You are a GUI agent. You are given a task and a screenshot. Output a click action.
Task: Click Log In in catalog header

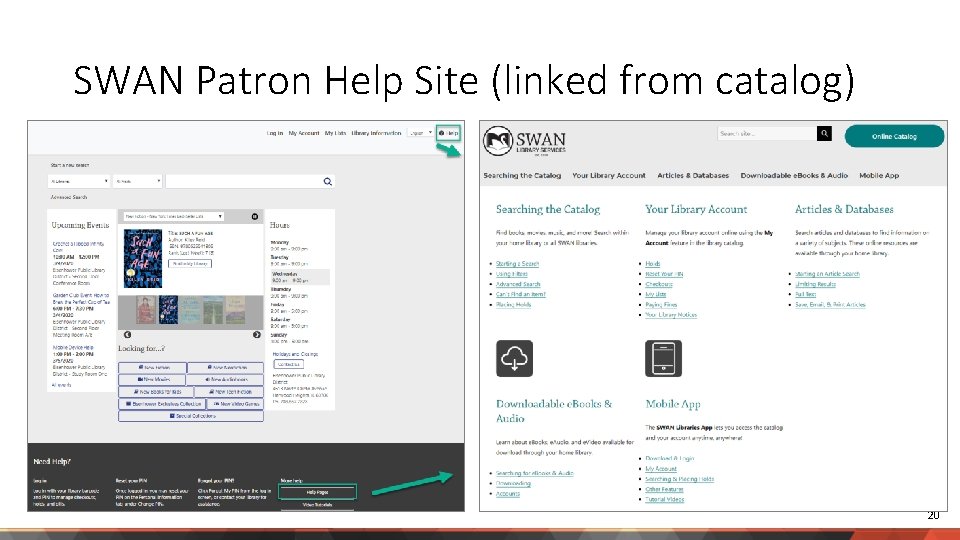click(275, 133)
